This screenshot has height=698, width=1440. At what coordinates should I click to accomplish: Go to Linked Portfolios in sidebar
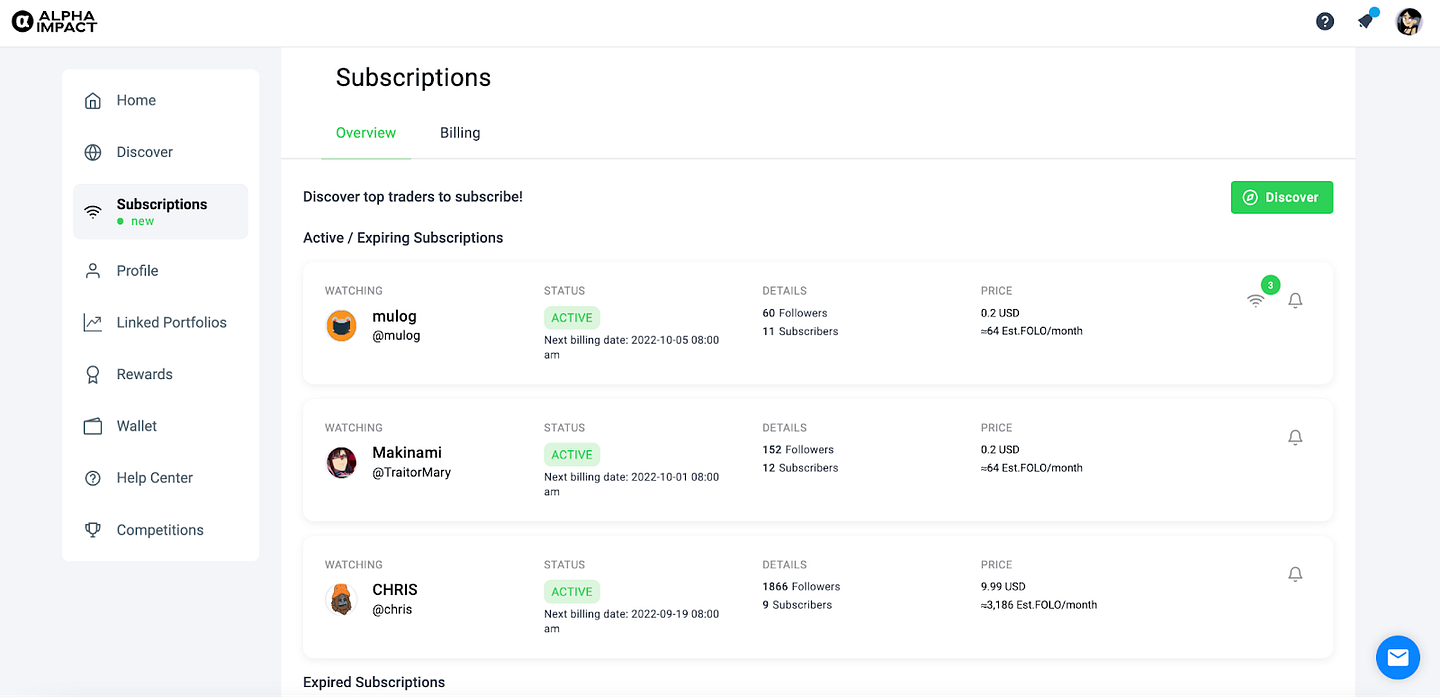coord(171,322)
